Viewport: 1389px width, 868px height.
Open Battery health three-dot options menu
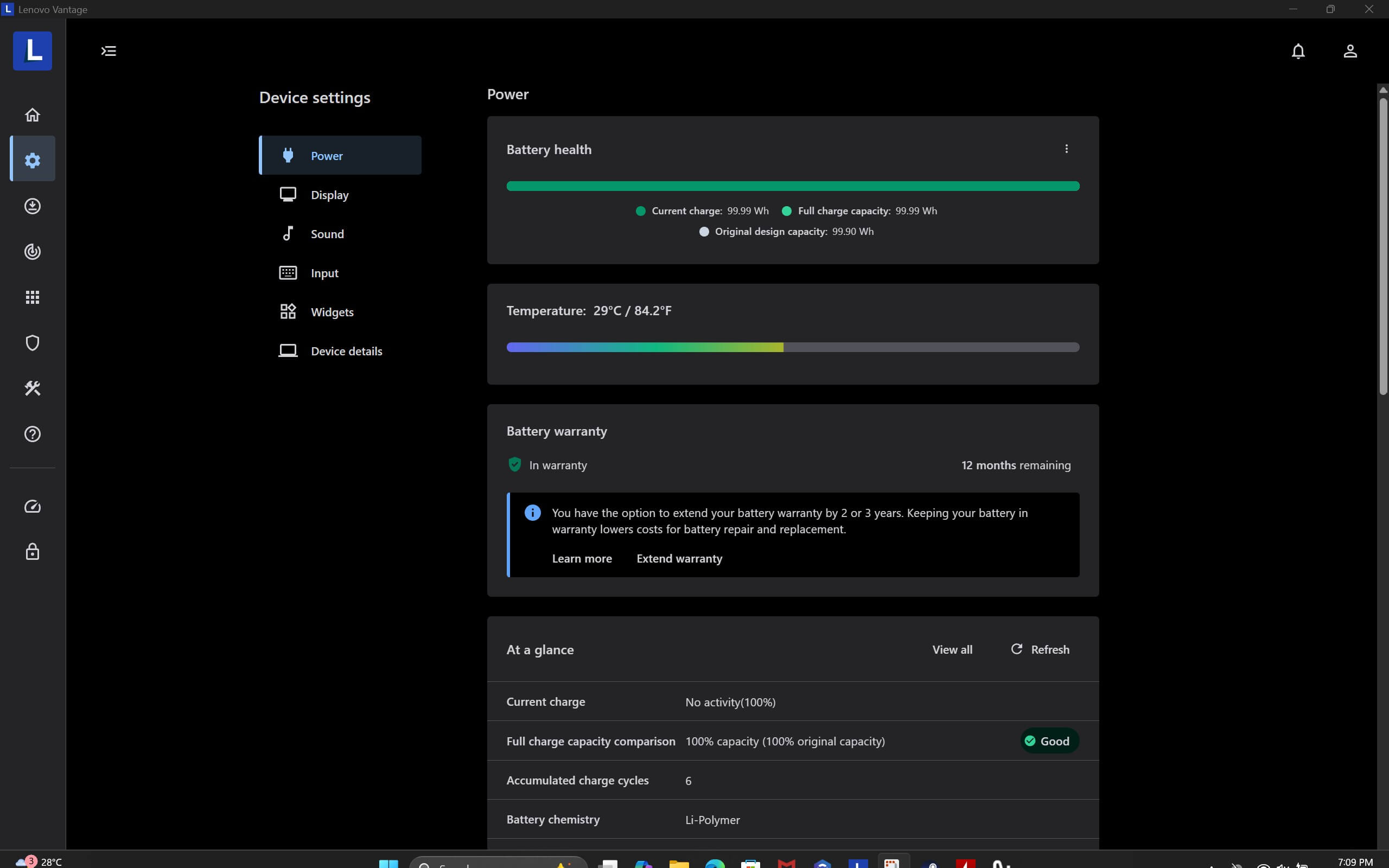(x=1066, y=149)
